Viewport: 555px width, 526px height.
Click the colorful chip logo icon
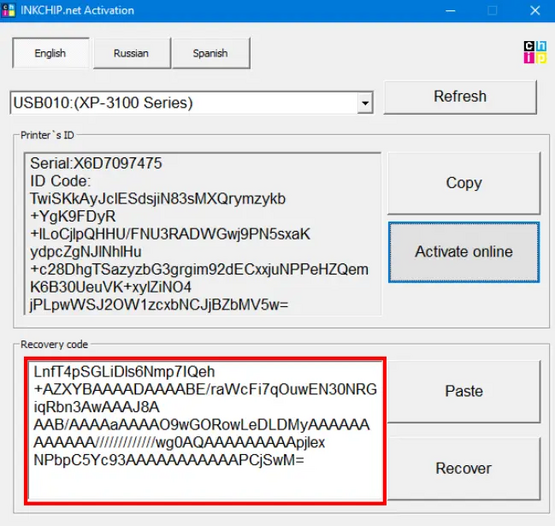535,52
